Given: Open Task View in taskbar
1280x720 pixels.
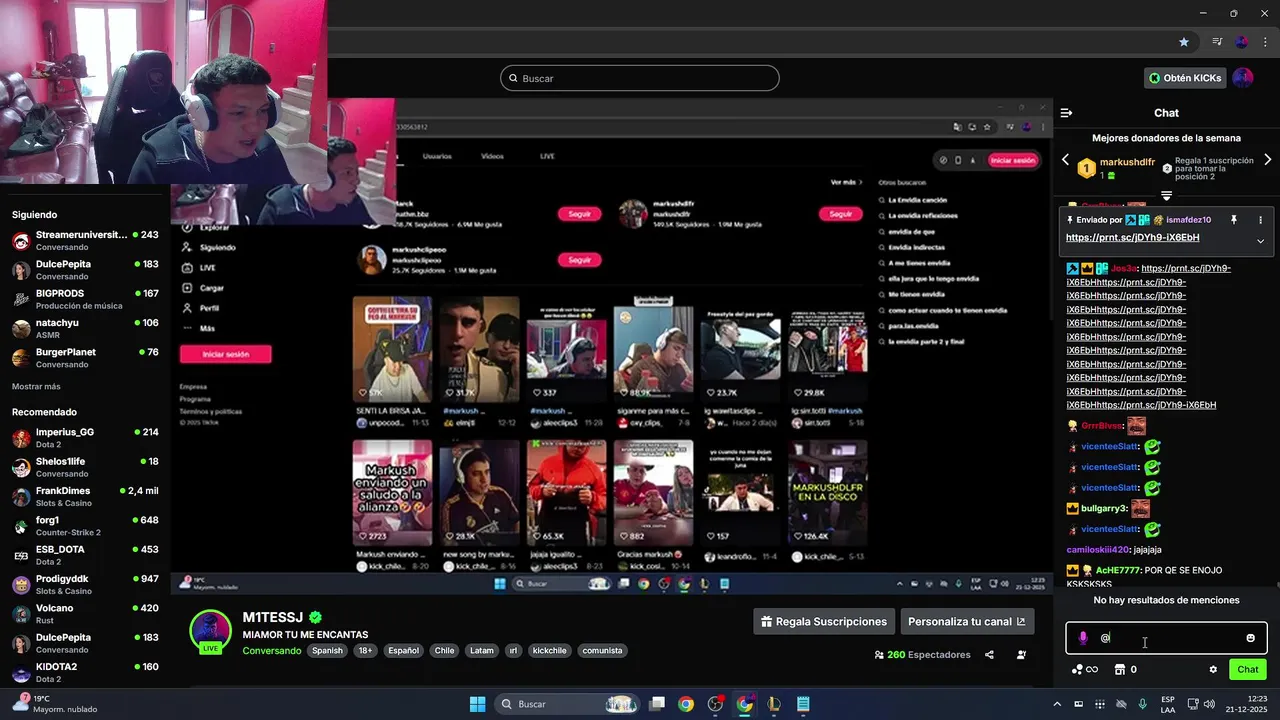Looking at the screenshot, I should click(x=657, y=704).
